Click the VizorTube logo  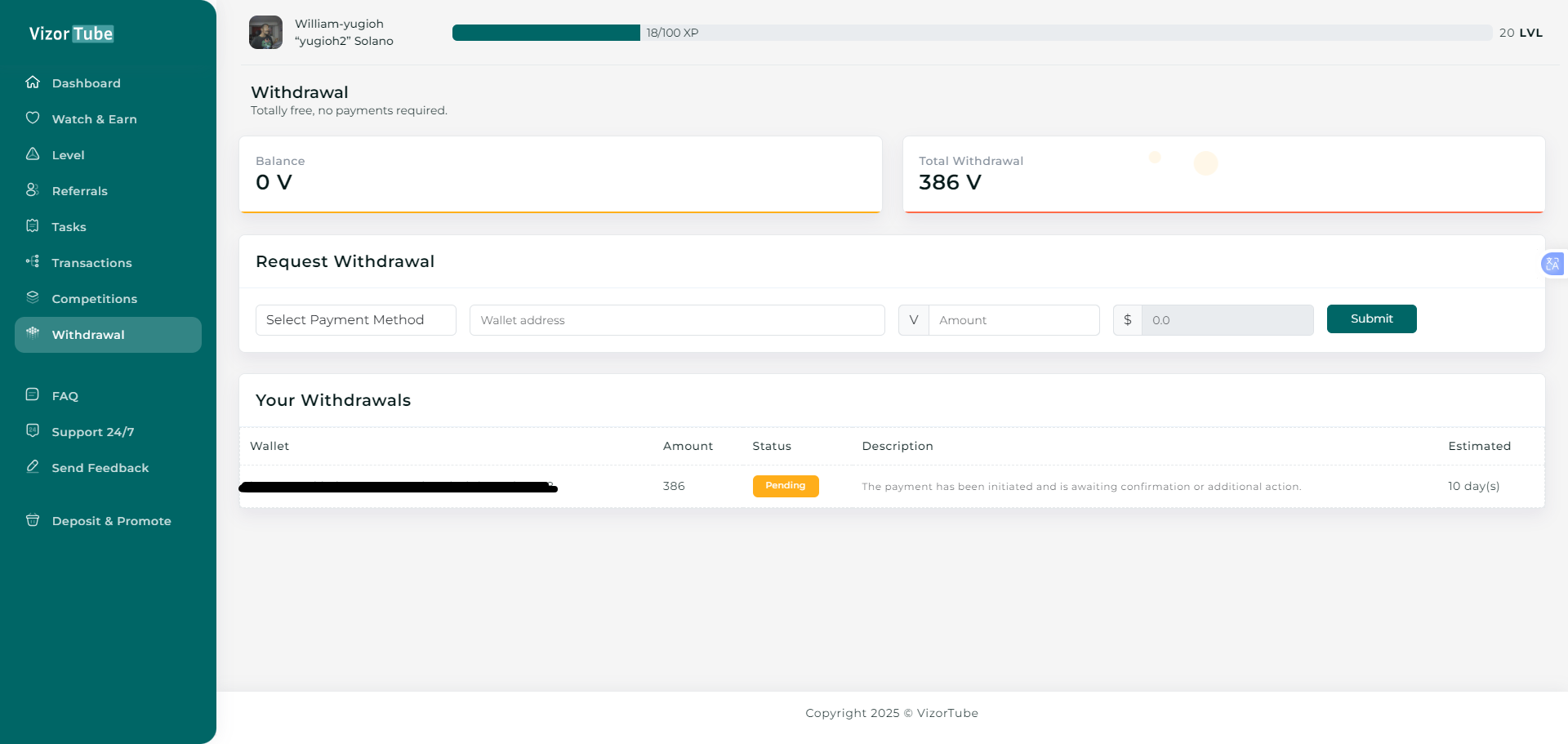click(x=71, y=33)
